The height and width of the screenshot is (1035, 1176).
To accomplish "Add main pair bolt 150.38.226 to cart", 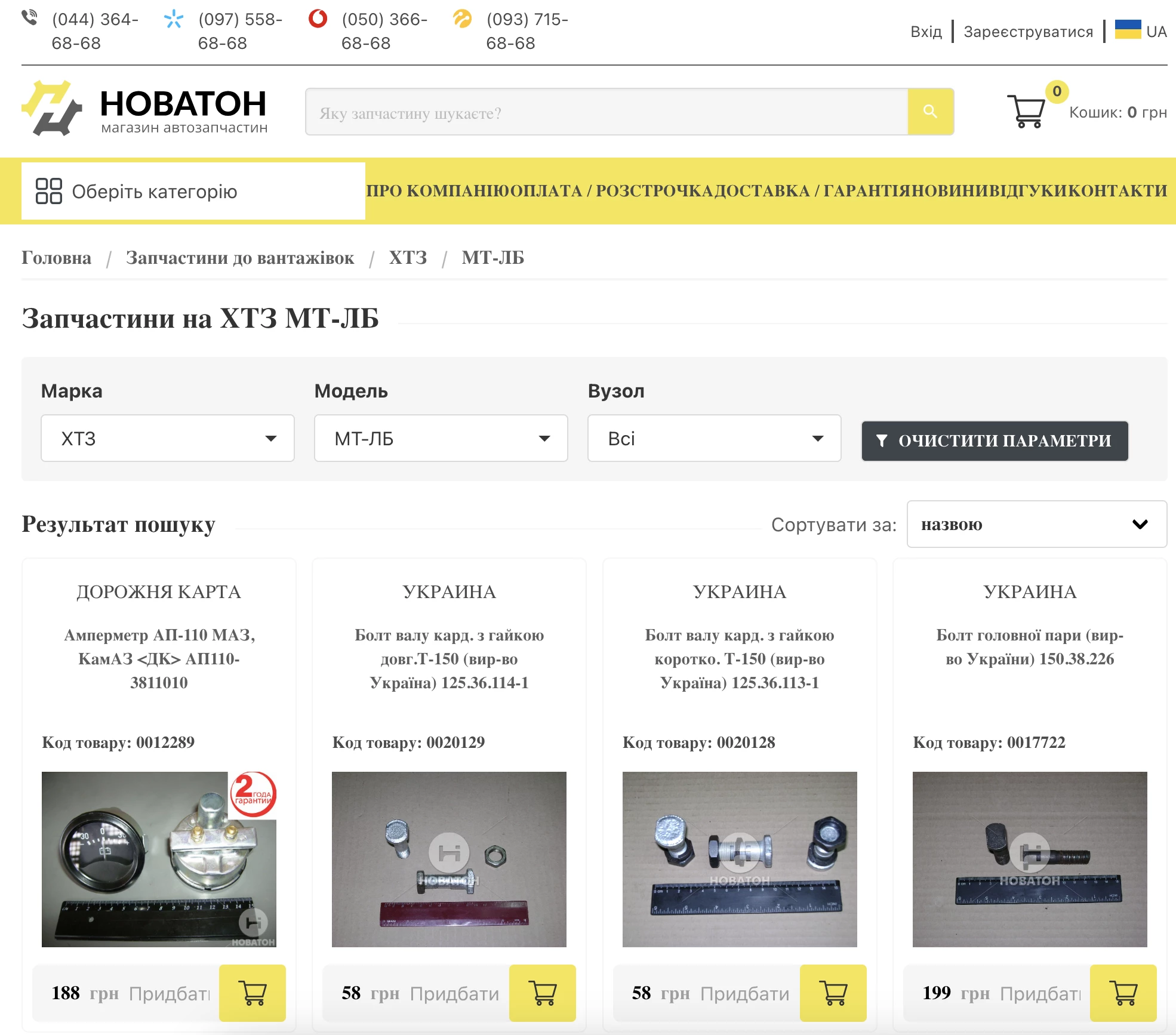I will 1123,993.
